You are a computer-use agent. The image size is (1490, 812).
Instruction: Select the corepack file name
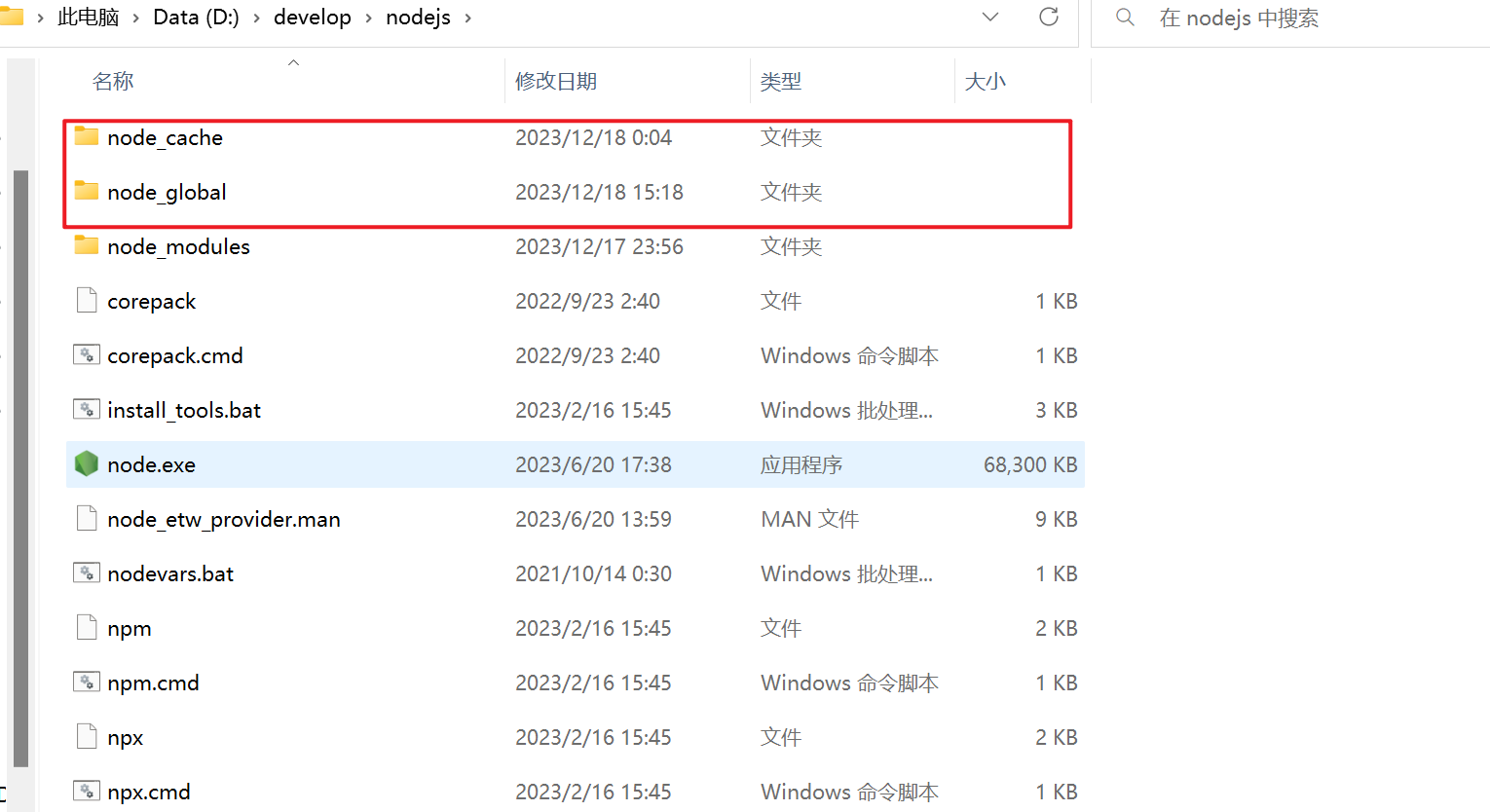click(x=152, y=301)
